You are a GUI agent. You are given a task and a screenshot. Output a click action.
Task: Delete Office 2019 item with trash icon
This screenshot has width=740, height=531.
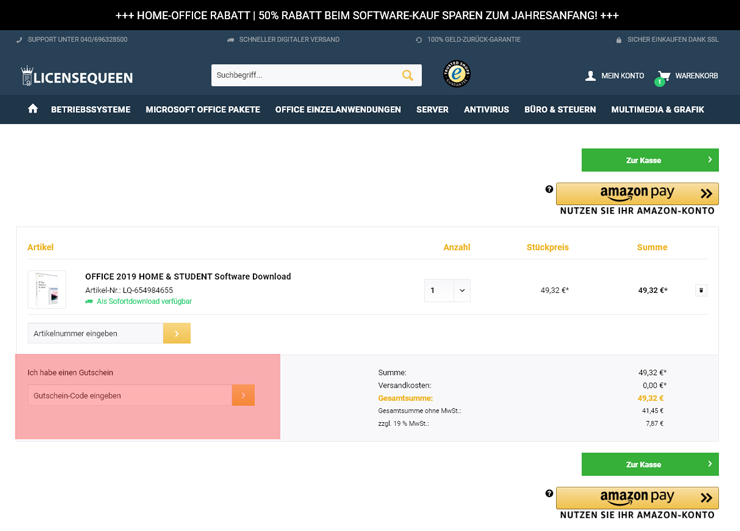click(x=701, y=290)
